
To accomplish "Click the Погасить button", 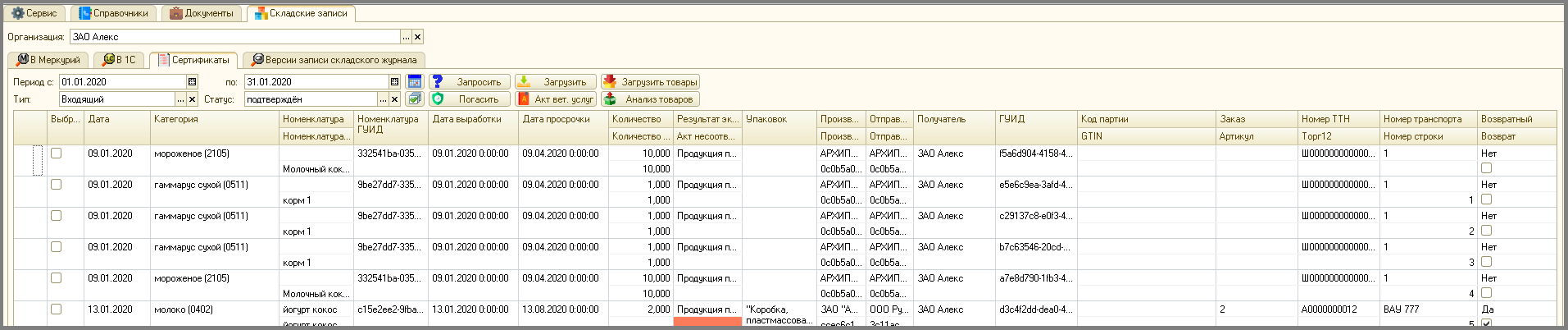I will coord(470,99).
